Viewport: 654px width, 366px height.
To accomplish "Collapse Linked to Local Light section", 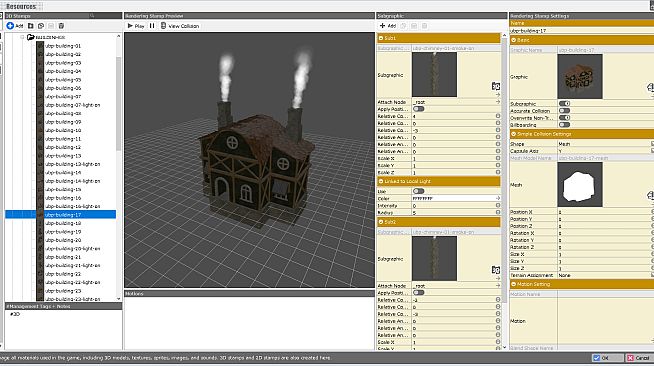I will (x=381, y=181).
